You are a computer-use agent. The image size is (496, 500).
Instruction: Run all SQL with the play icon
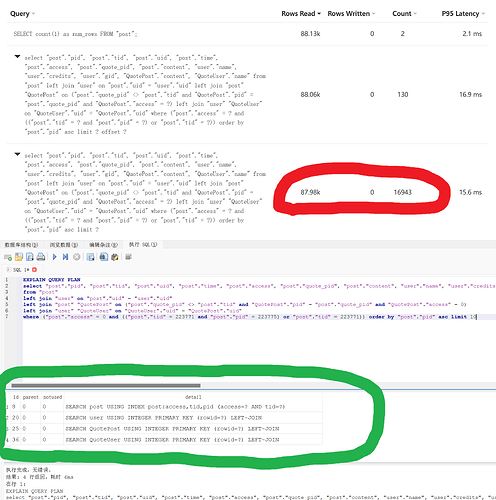pyautogui.click(x=55, y=257)
